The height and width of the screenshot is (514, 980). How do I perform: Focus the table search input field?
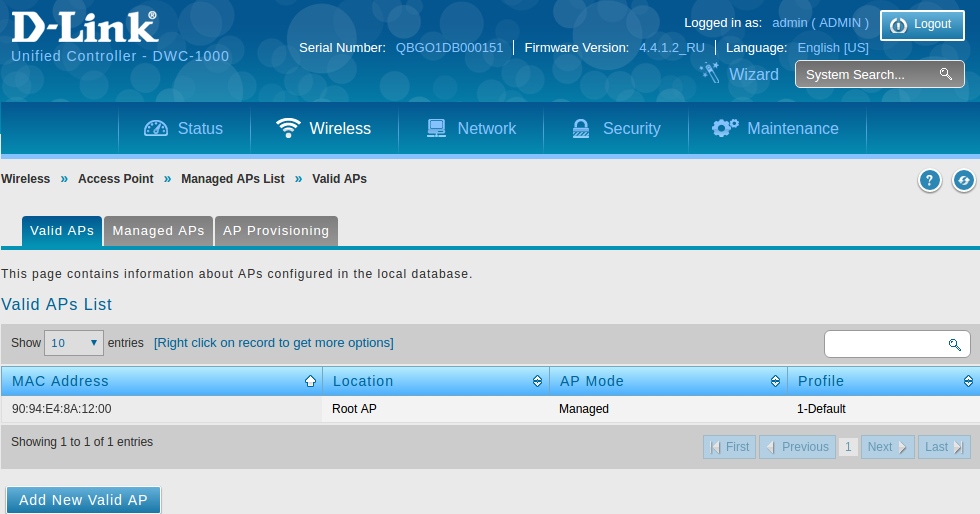click(x=885, y=344)
